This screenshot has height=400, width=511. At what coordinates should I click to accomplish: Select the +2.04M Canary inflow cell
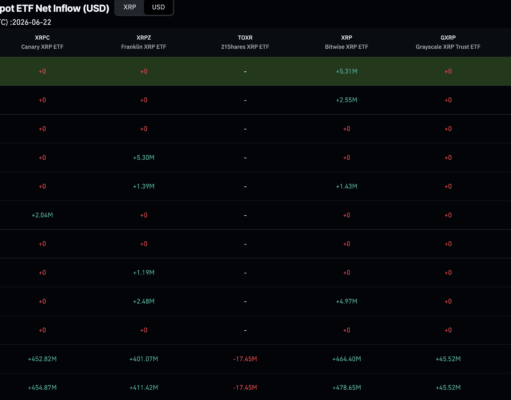42,215
